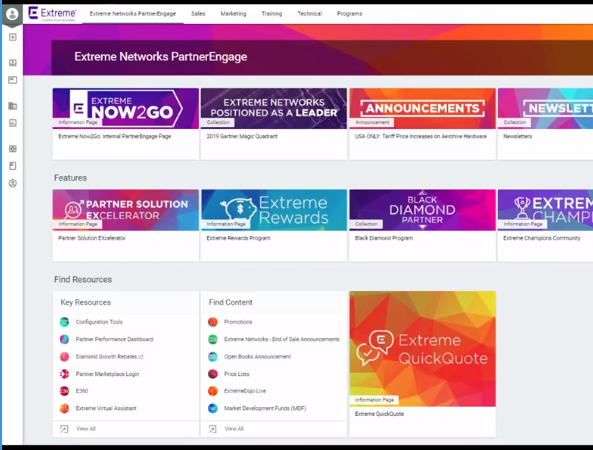The width and height of the screenshot is (593, 450).
Task: Open Extreme Networks PartnerEngage tab
Action: 133,14
